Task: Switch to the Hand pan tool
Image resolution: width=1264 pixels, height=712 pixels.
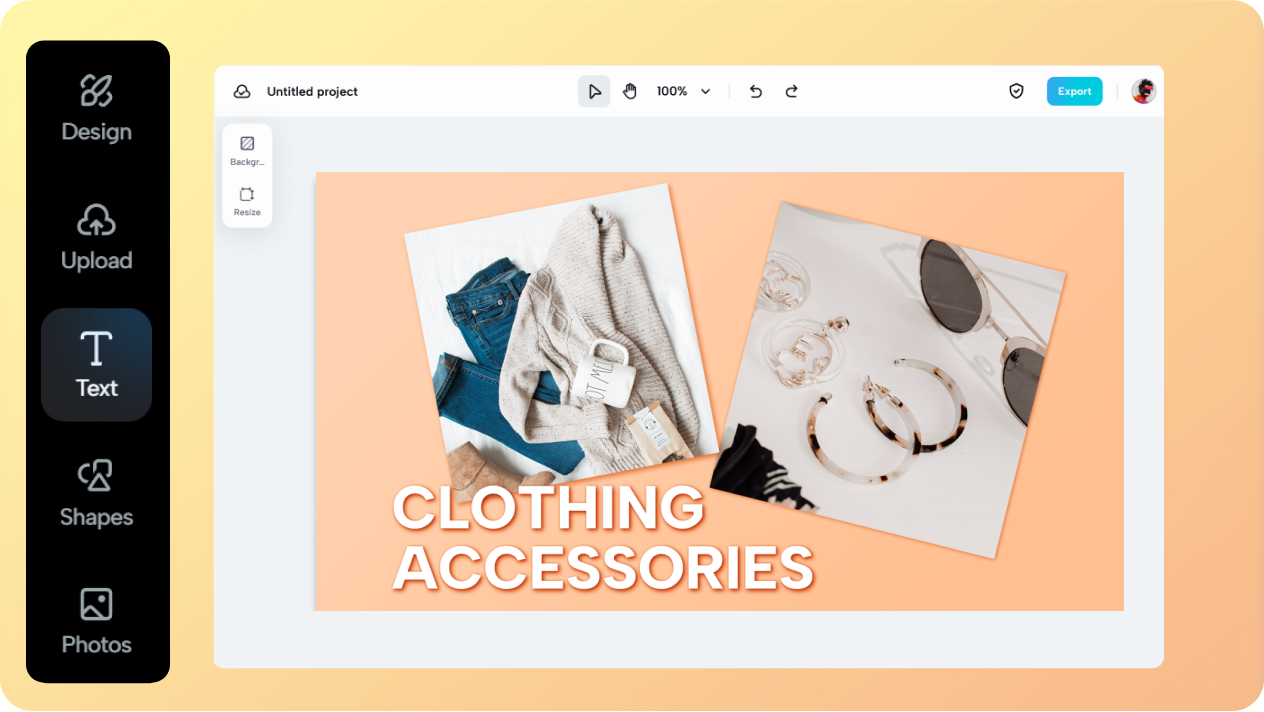Action: tap(629, 91)
